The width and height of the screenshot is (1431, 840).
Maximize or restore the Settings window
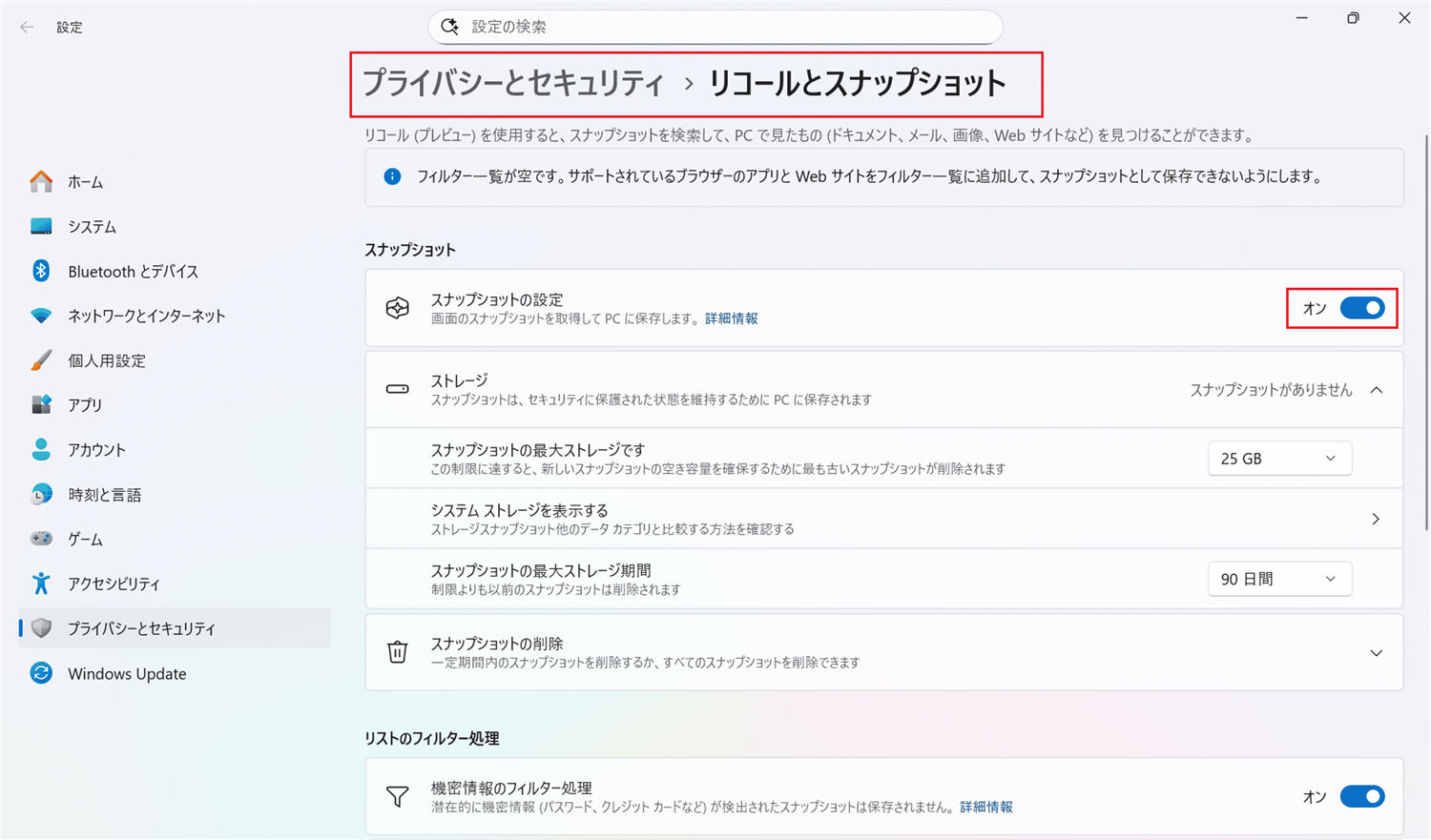pyautogui.click(x=1353, y=18)
